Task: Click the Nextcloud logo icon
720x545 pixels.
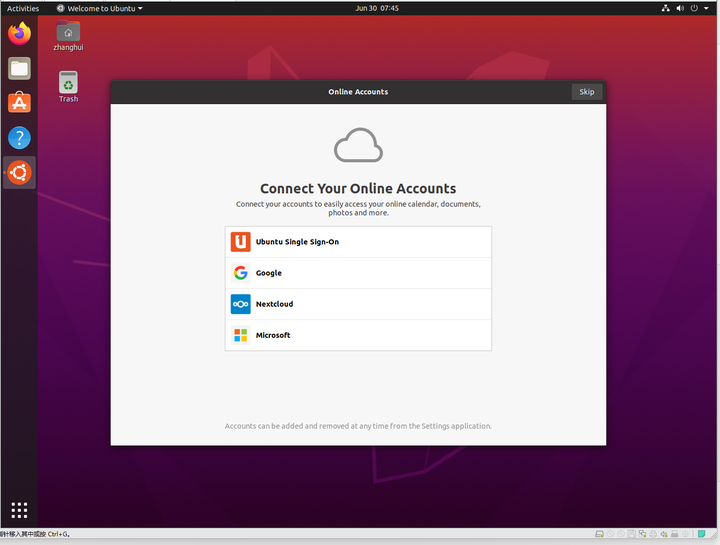Action: [x=241, y=304]
